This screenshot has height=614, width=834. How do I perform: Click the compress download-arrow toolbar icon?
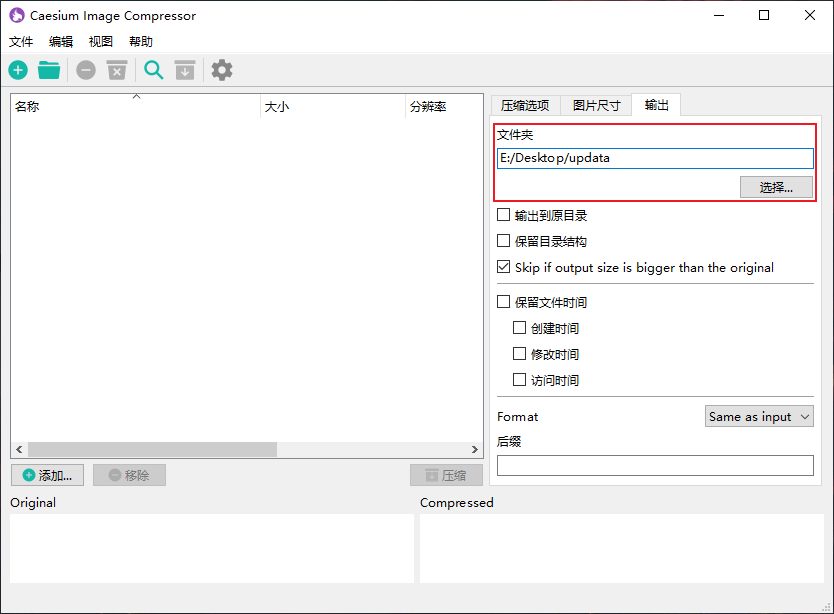(185, 70)
